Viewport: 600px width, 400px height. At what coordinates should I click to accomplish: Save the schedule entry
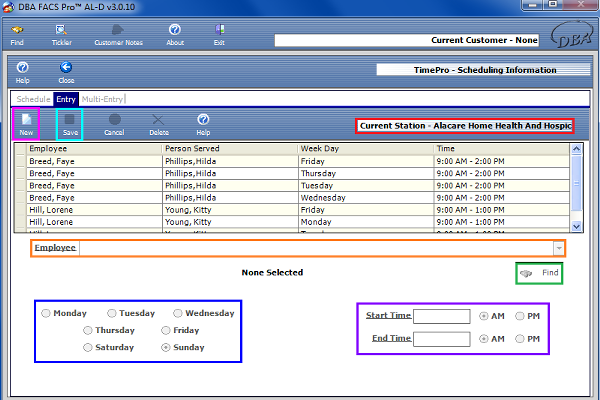point(70,124)
